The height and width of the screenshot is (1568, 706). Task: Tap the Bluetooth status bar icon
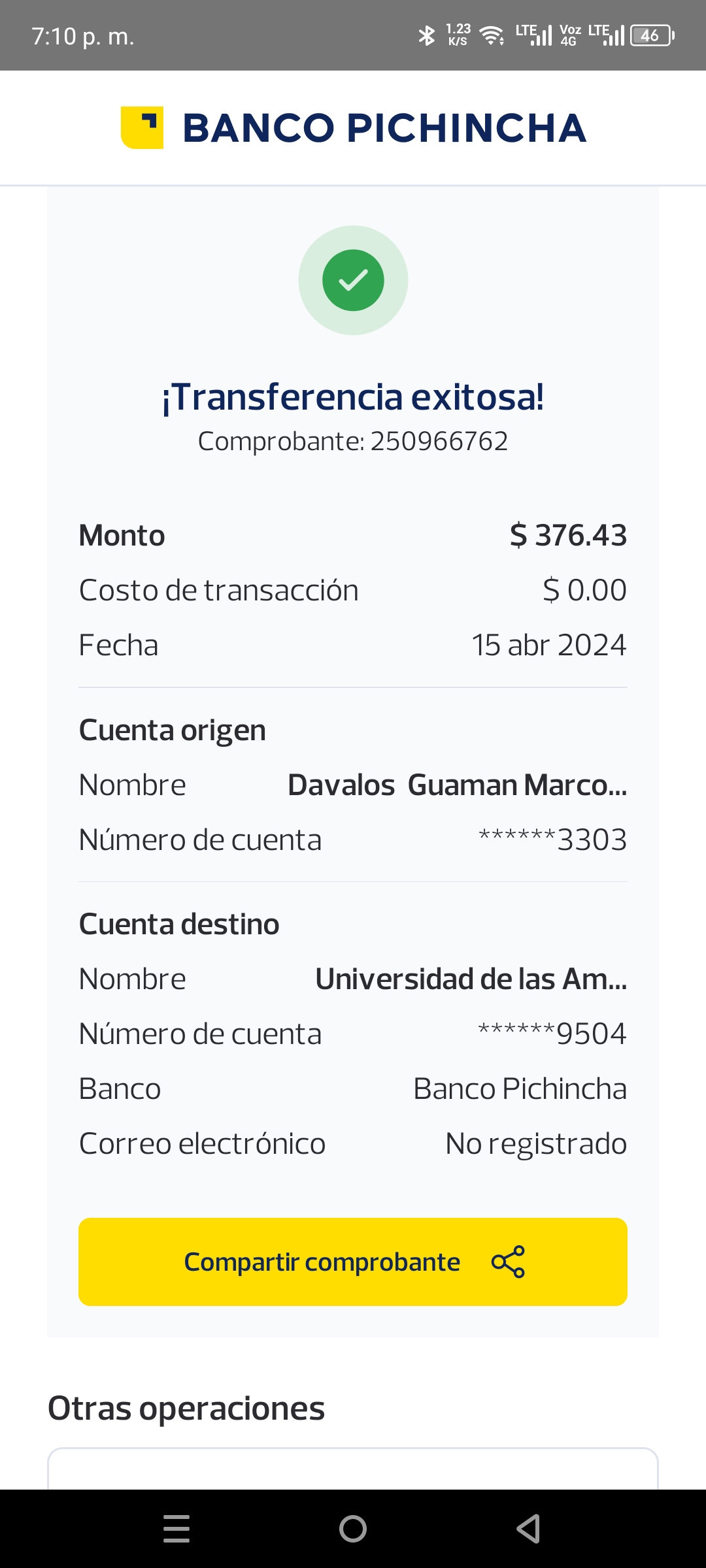427,35
